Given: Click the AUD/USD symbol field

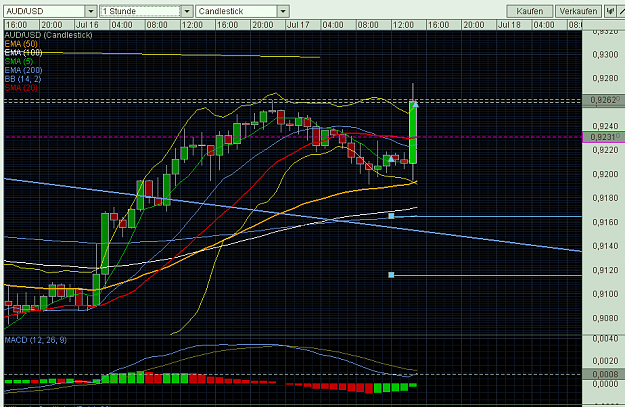Looking at the screenshot, I should tap(44, 11).
